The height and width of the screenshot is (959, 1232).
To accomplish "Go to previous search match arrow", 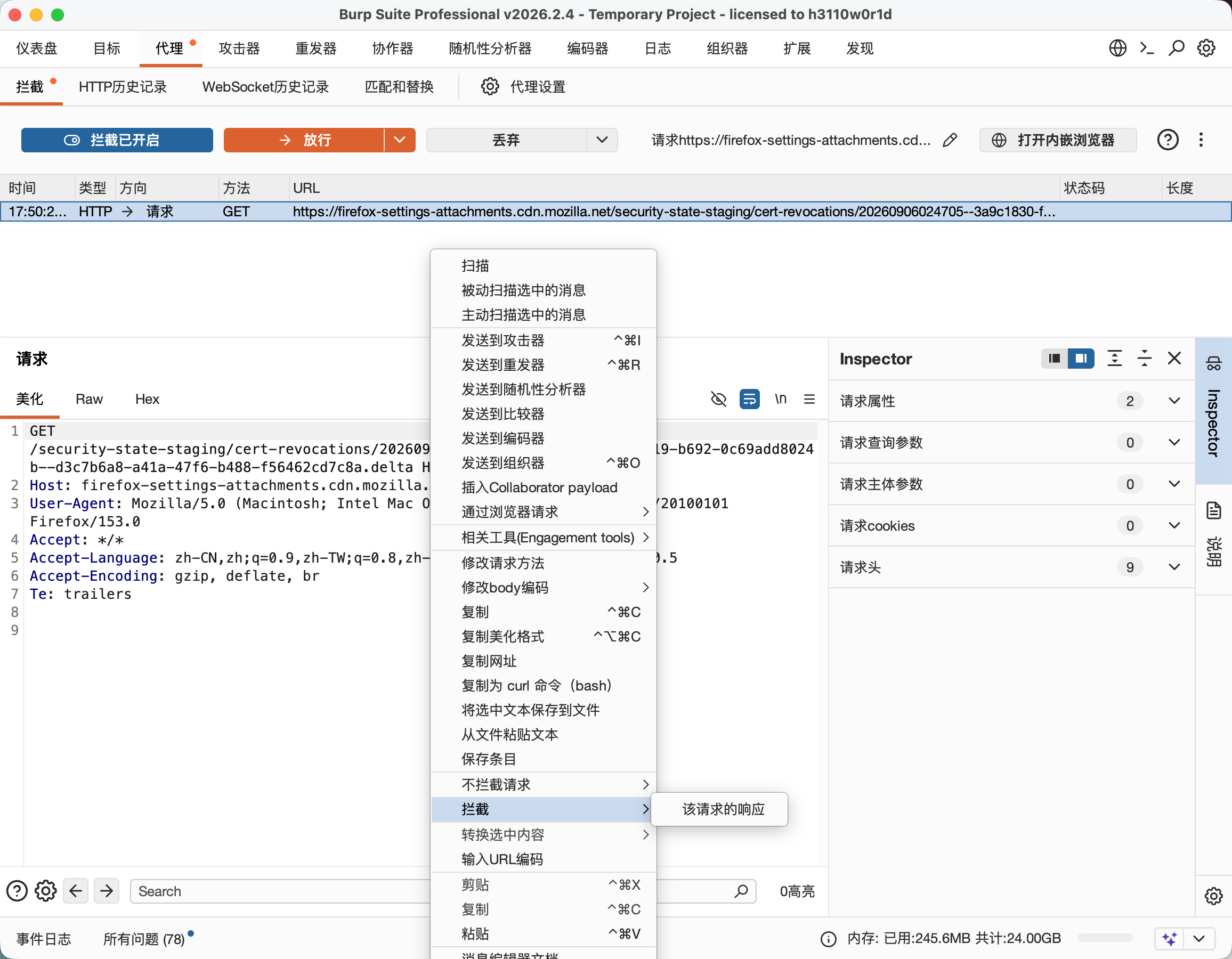I will click(x=76, y=891).
